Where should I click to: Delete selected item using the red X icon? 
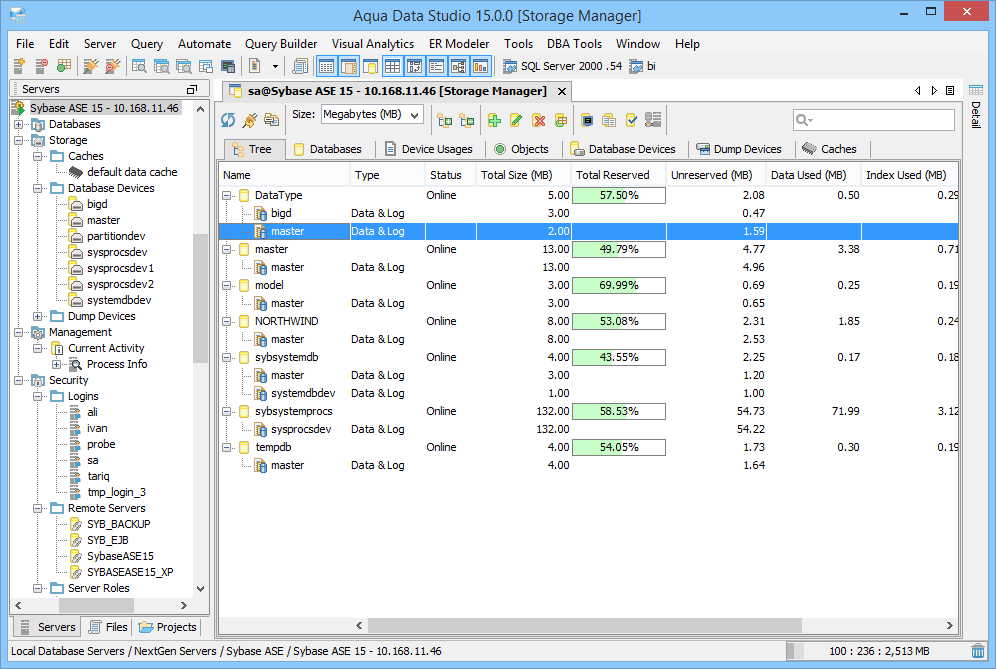pyautogui.click(x=540, y=120)
